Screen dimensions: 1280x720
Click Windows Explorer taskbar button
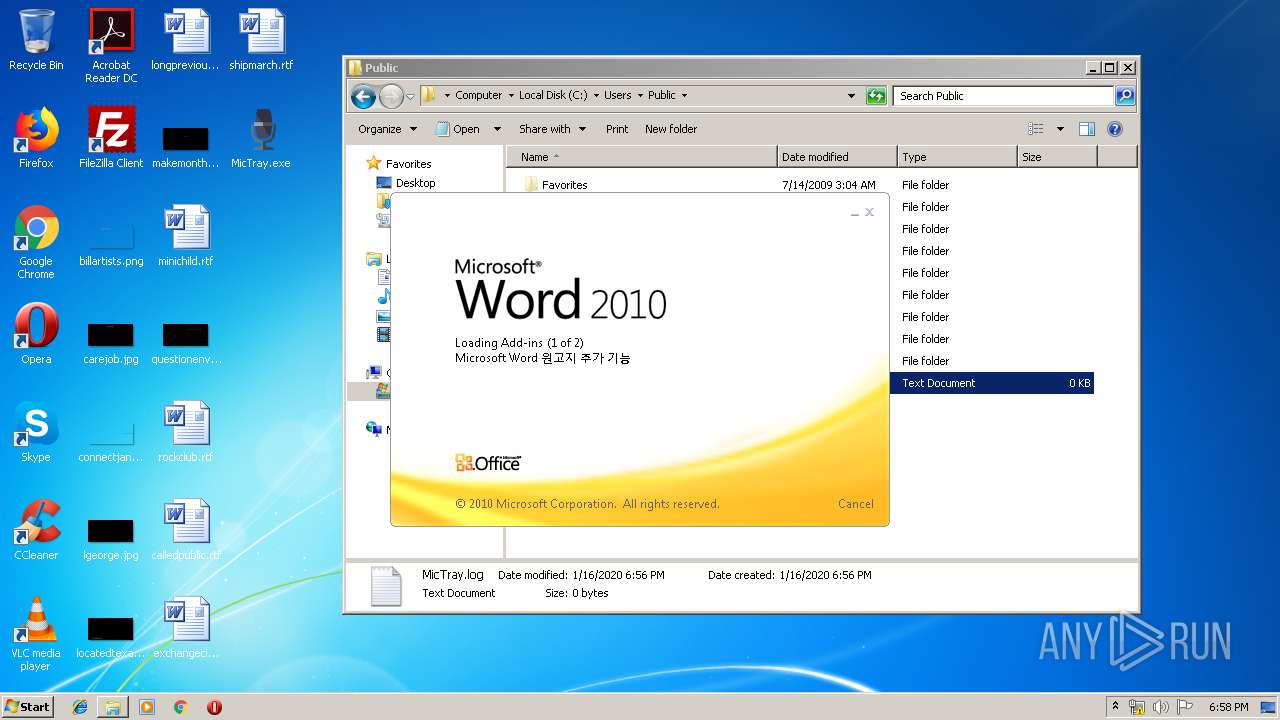coord(113,707)
